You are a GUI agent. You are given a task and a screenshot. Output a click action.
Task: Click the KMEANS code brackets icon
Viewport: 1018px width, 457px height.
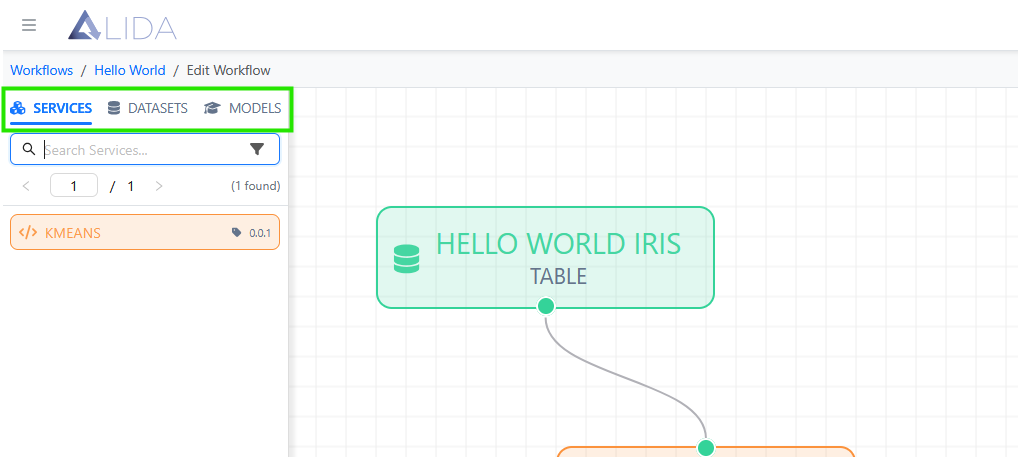[x=28, y=232]
